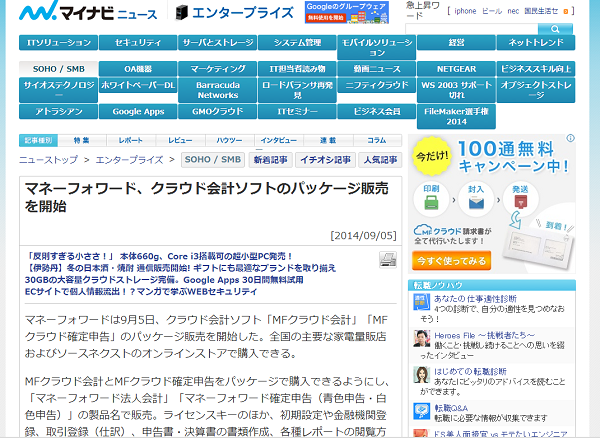Open the FileMaker選手権 2014 section

tap(457, 116)
